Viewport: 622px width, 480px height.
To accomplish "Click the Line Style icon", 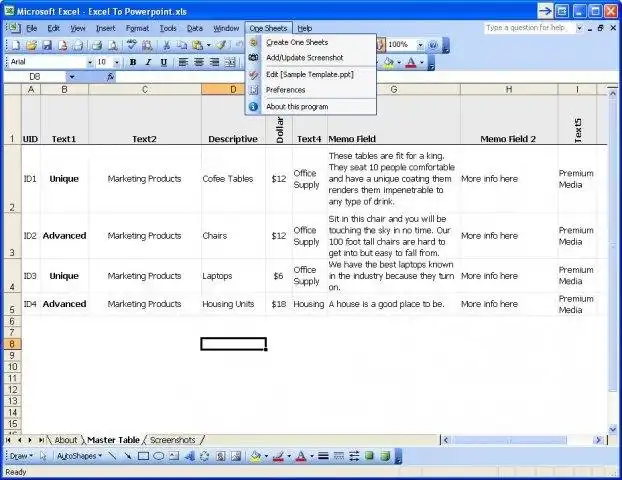I will (323, 456).
